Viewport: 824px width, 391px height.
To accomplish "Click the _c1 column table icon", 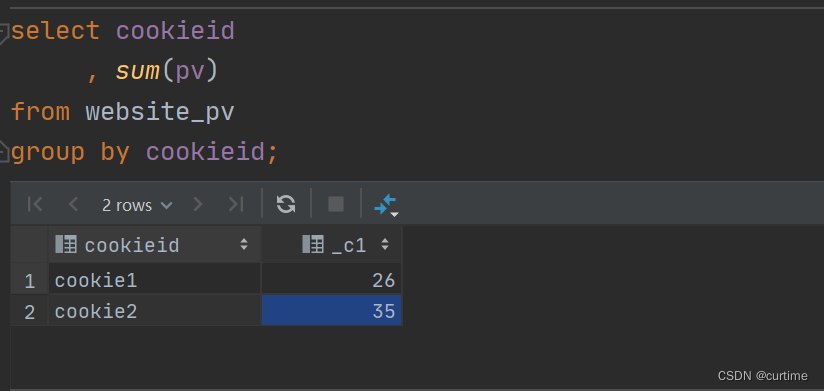I will coord(313,244).
